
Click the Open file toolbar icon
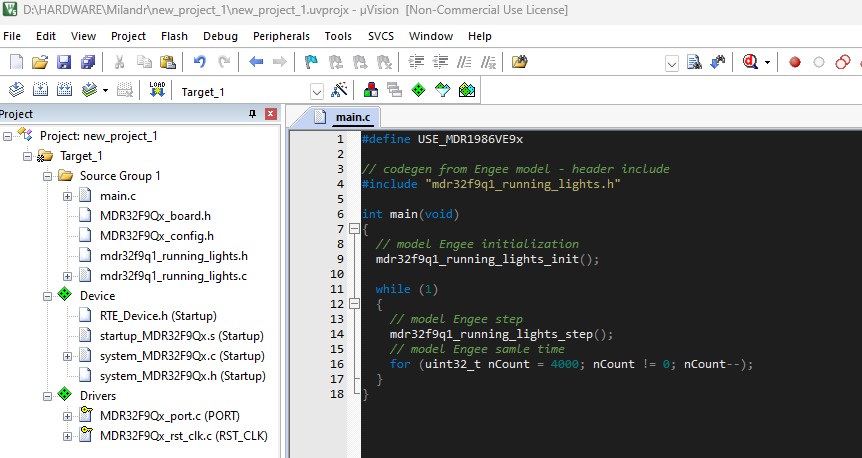(40, 62)
